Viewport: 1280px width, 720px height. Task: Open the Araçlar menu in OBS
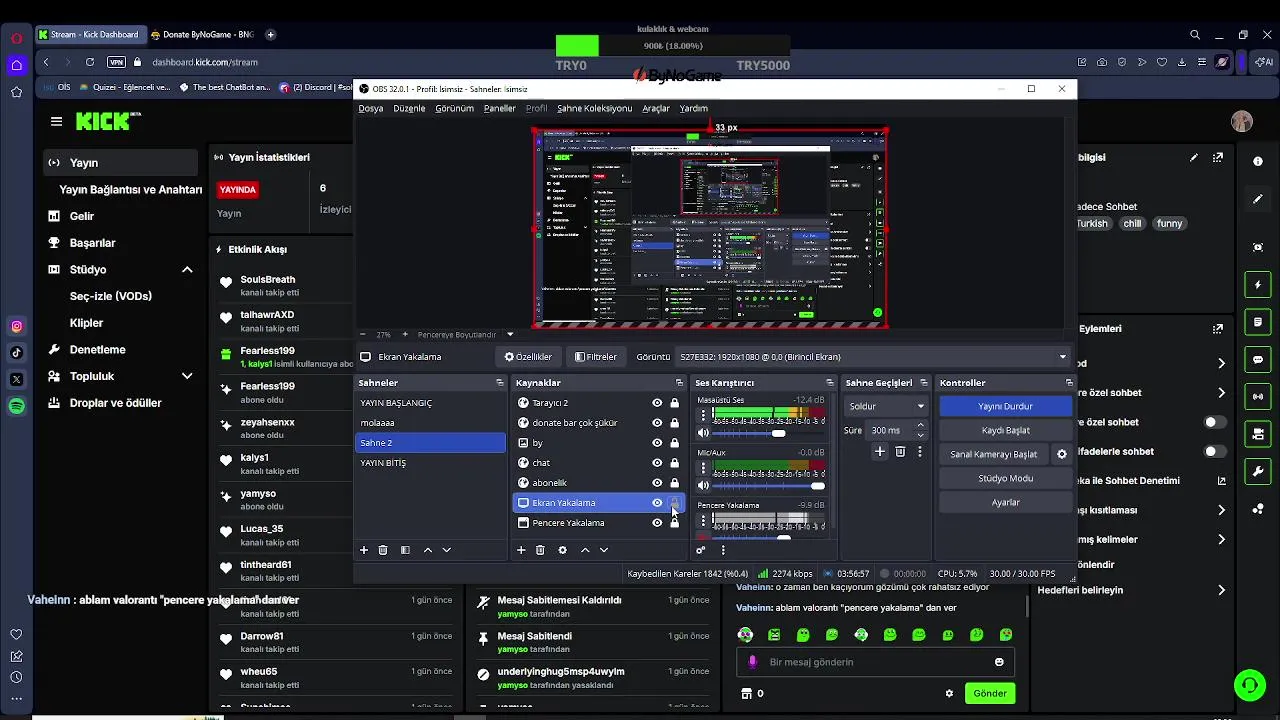click(x=656, y=108)
